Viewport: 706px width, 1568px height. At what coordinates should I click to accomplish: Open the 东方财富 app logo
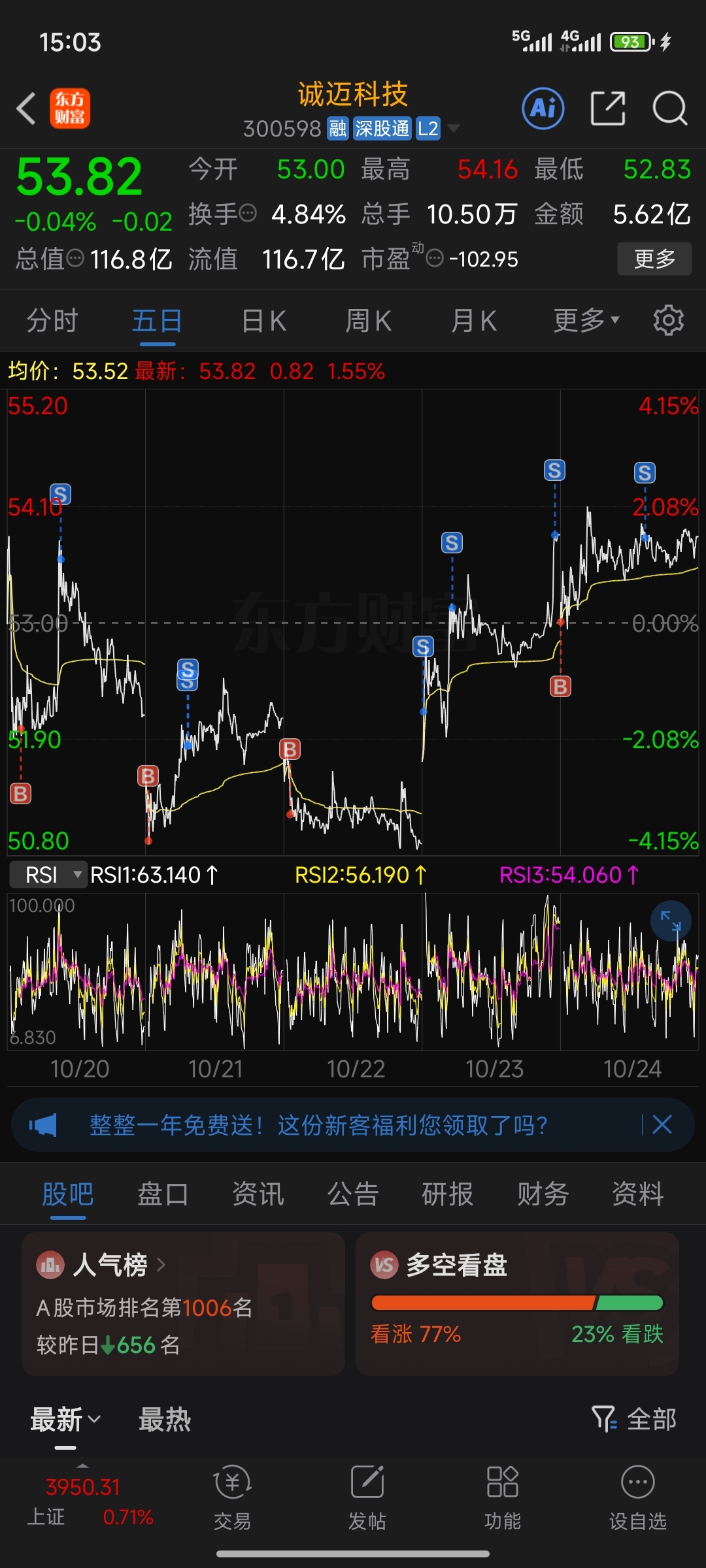pyautogui.click(x=70, y=108)
